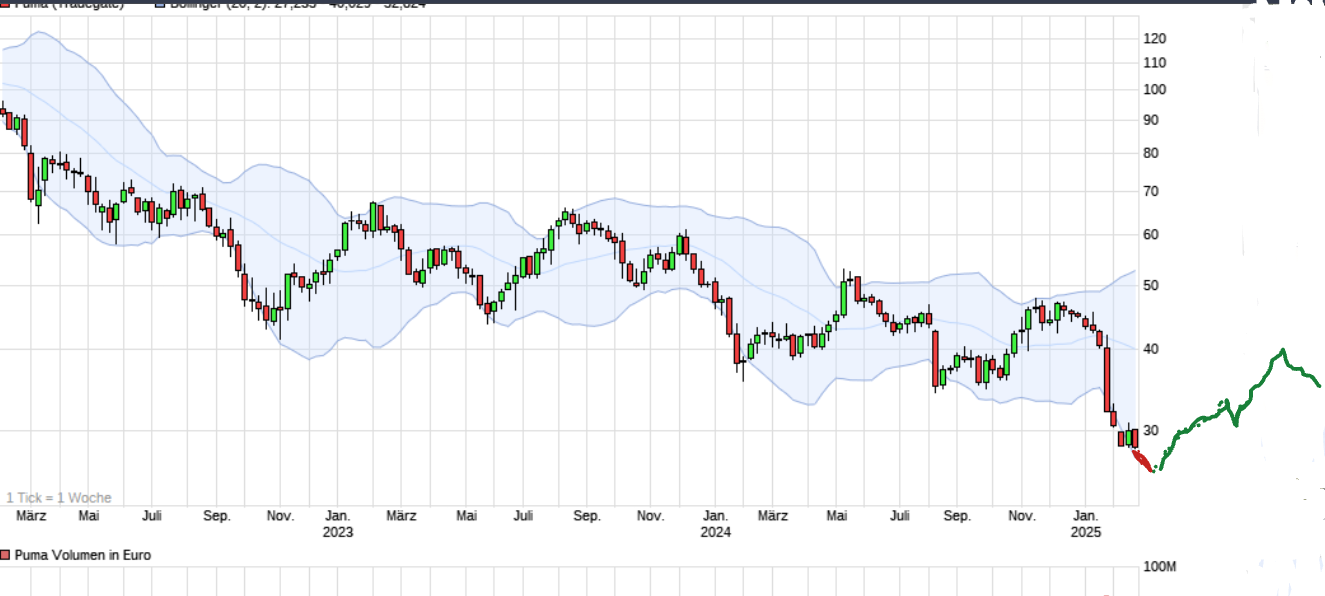
Task: Click the short red drawn trend segment
Action: point(1142,461)
